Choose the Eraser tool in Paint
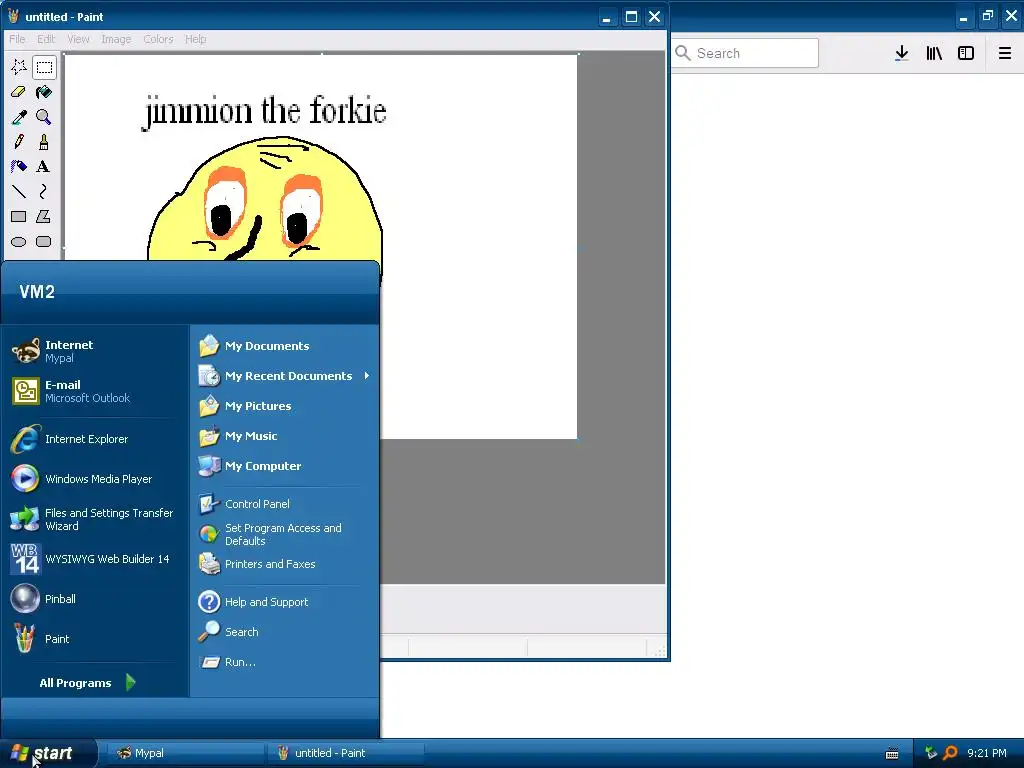This screenshot has width=1024, height=768. [18, 92]
